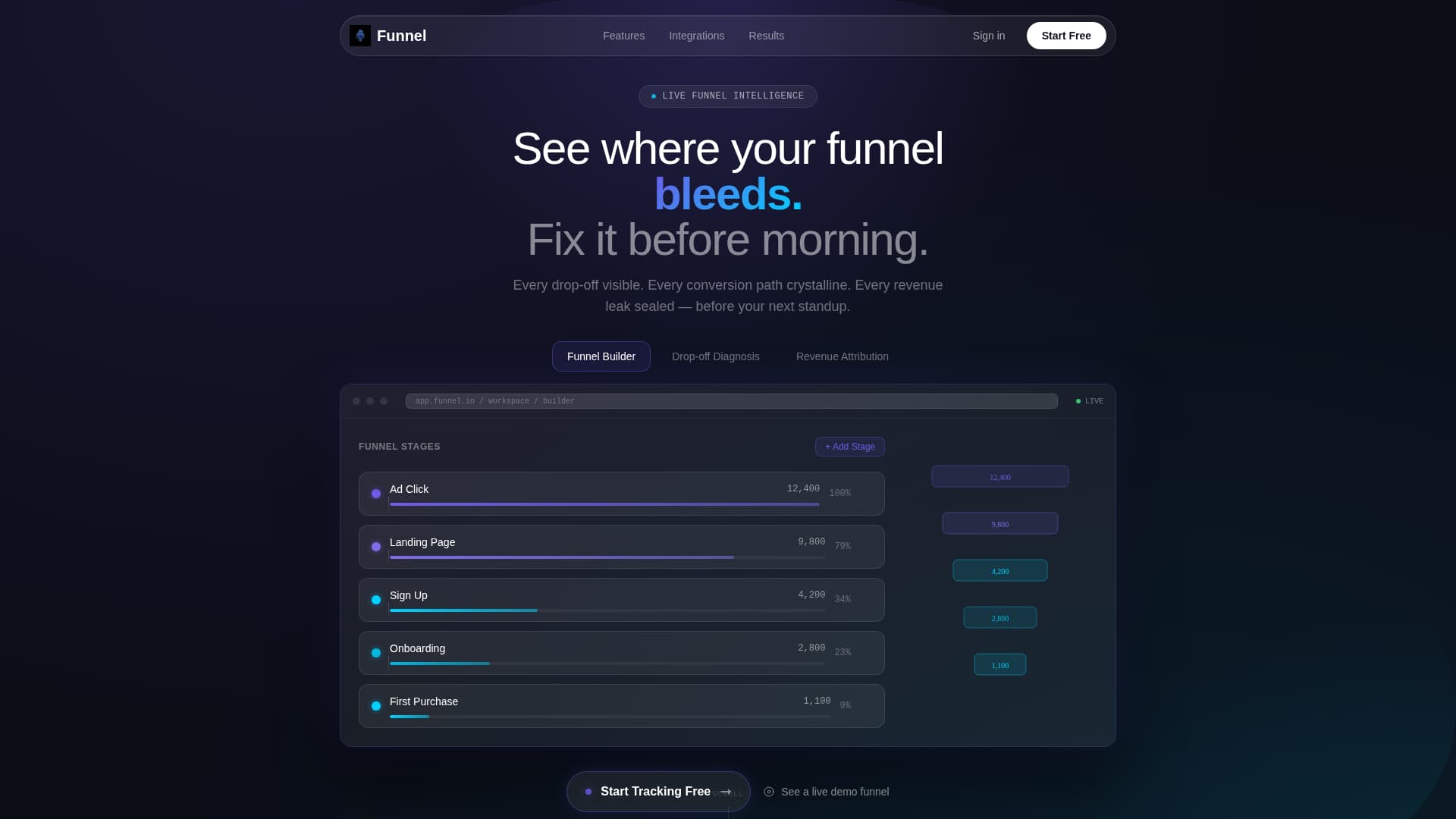Select the First Purchase stage row
1456x819 pixels.
point(621,706)
